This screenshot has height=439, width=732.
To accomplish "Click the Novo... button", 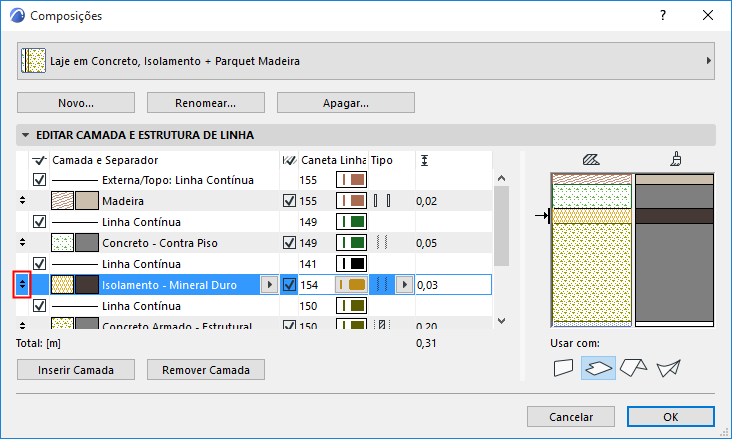I will point(76,103).
